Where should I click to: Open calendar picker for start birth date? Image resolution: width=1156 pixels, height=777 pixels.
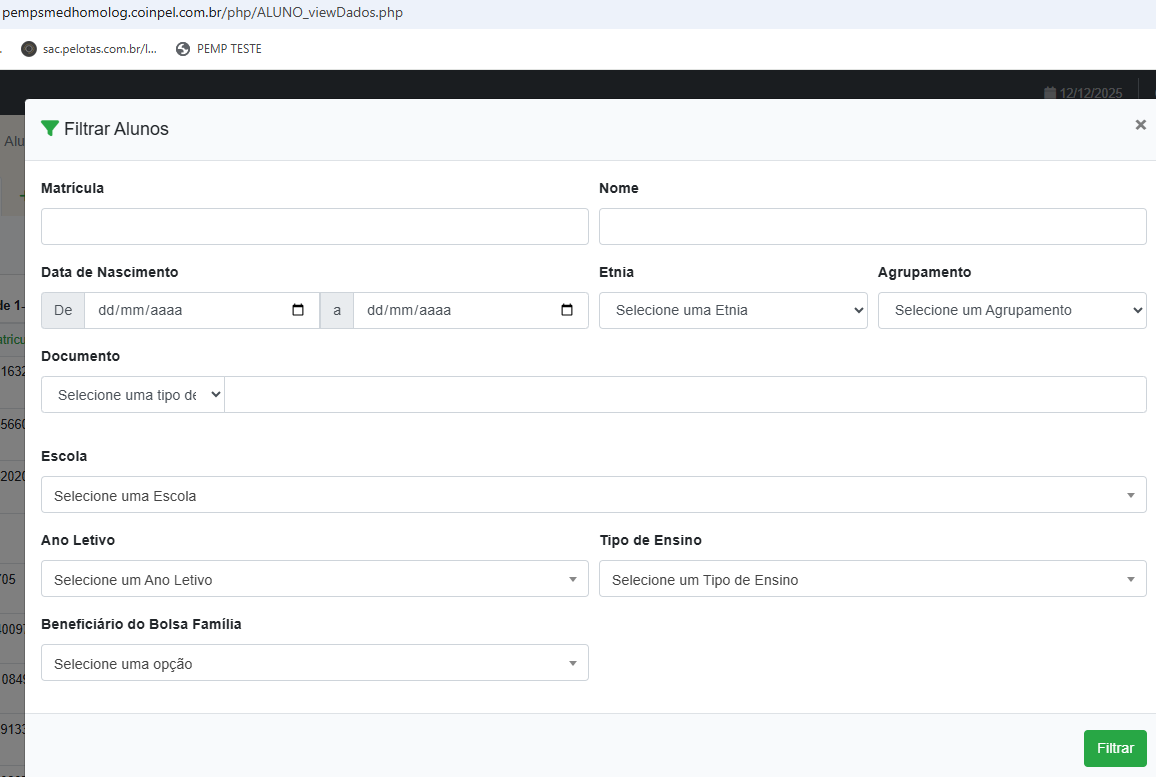(x=298, y=310)
